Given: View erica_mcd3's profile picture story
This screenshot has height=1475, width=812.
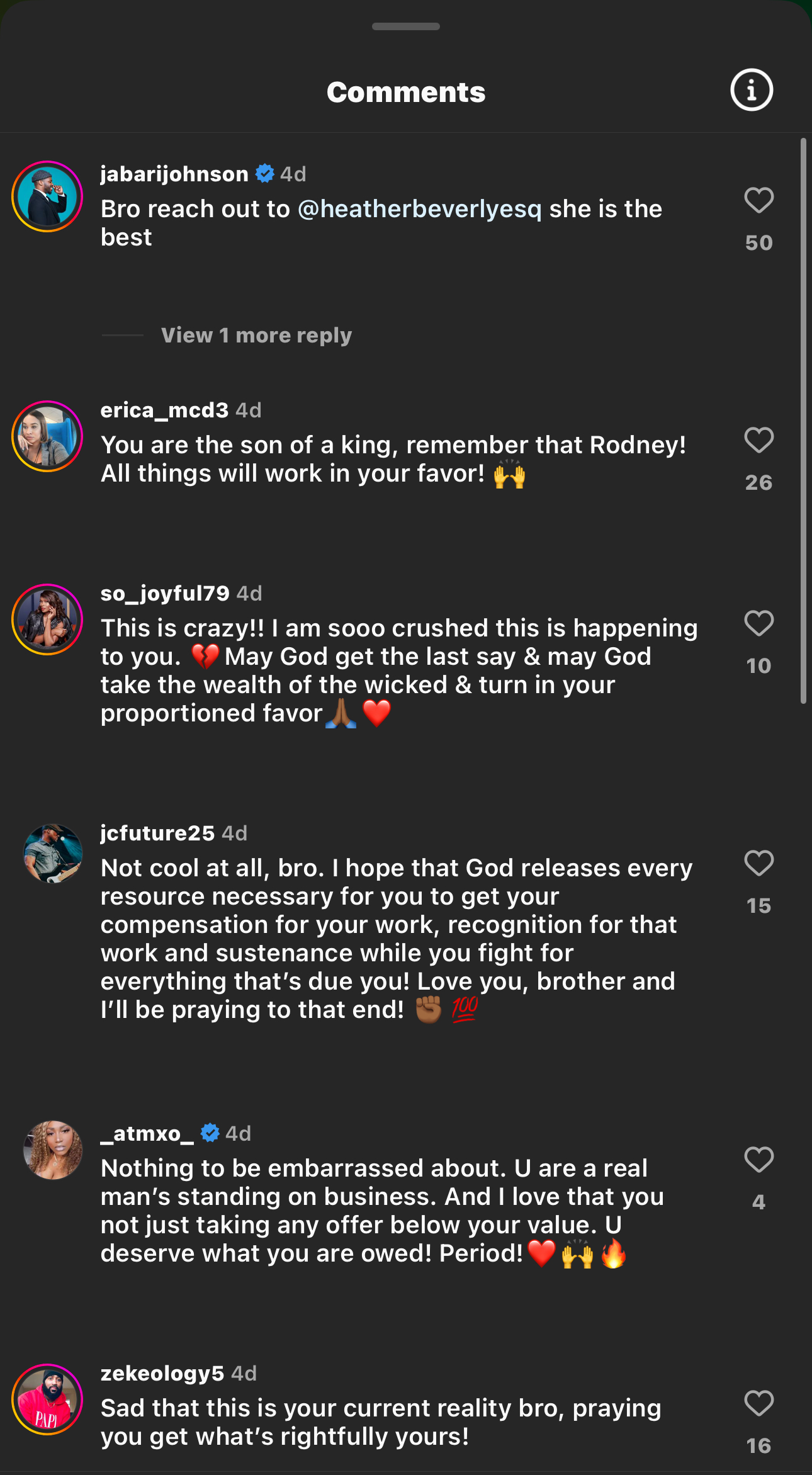Looking at the screenshot, I should coord(47,436).
